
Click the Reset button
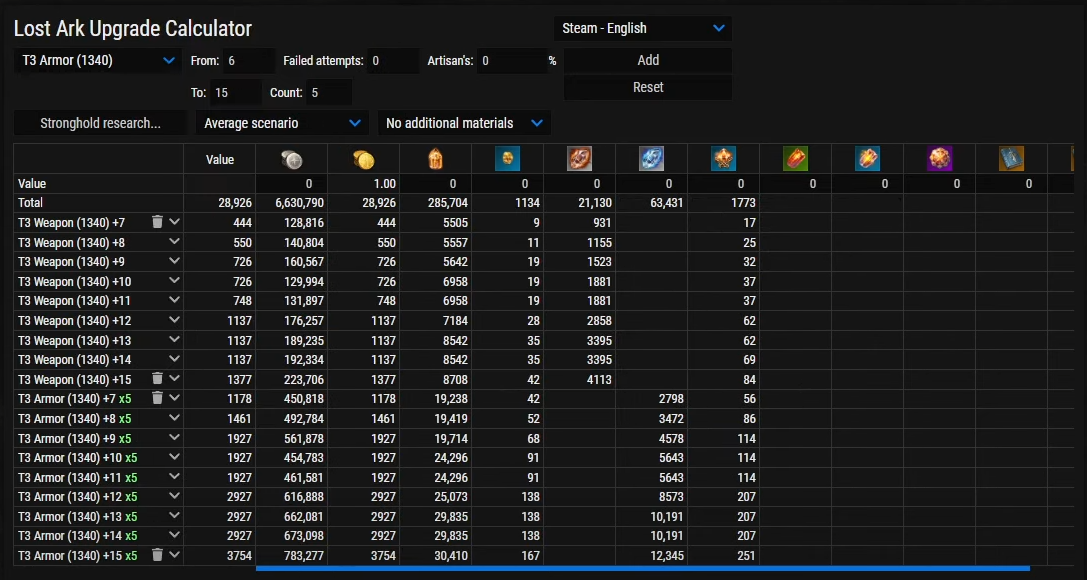coord(648,87)
